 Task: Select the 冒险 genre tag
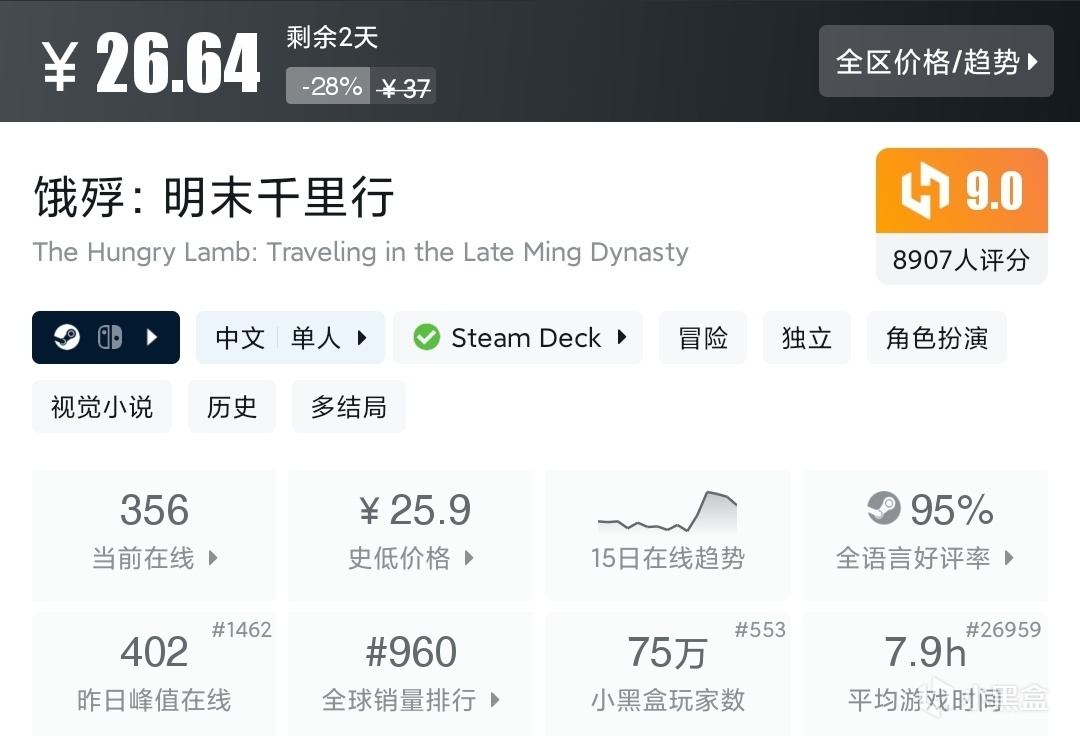(703, 338)
